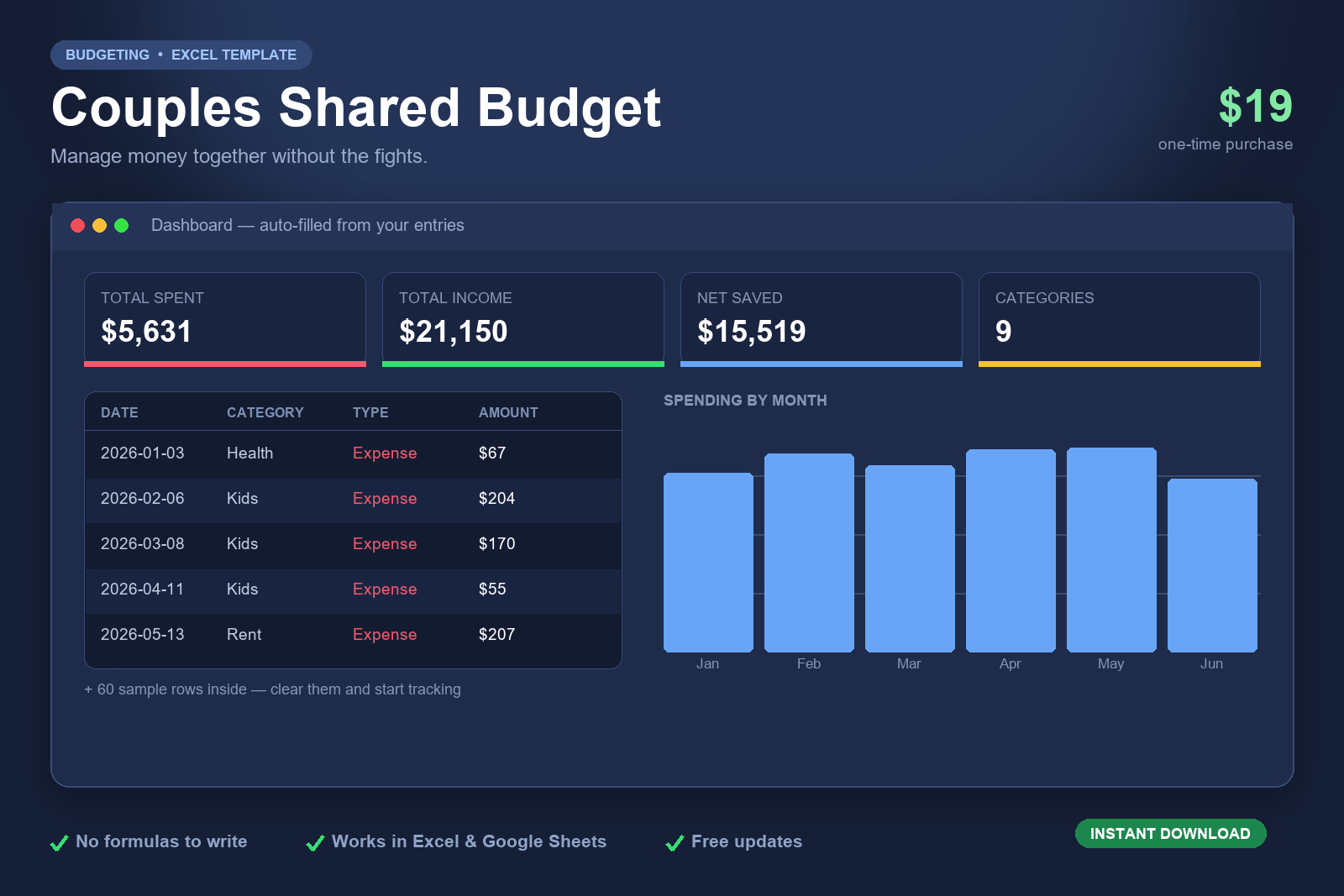Click the green window dot
Viewport: 1344px width, 896px height.
[121, 225]
